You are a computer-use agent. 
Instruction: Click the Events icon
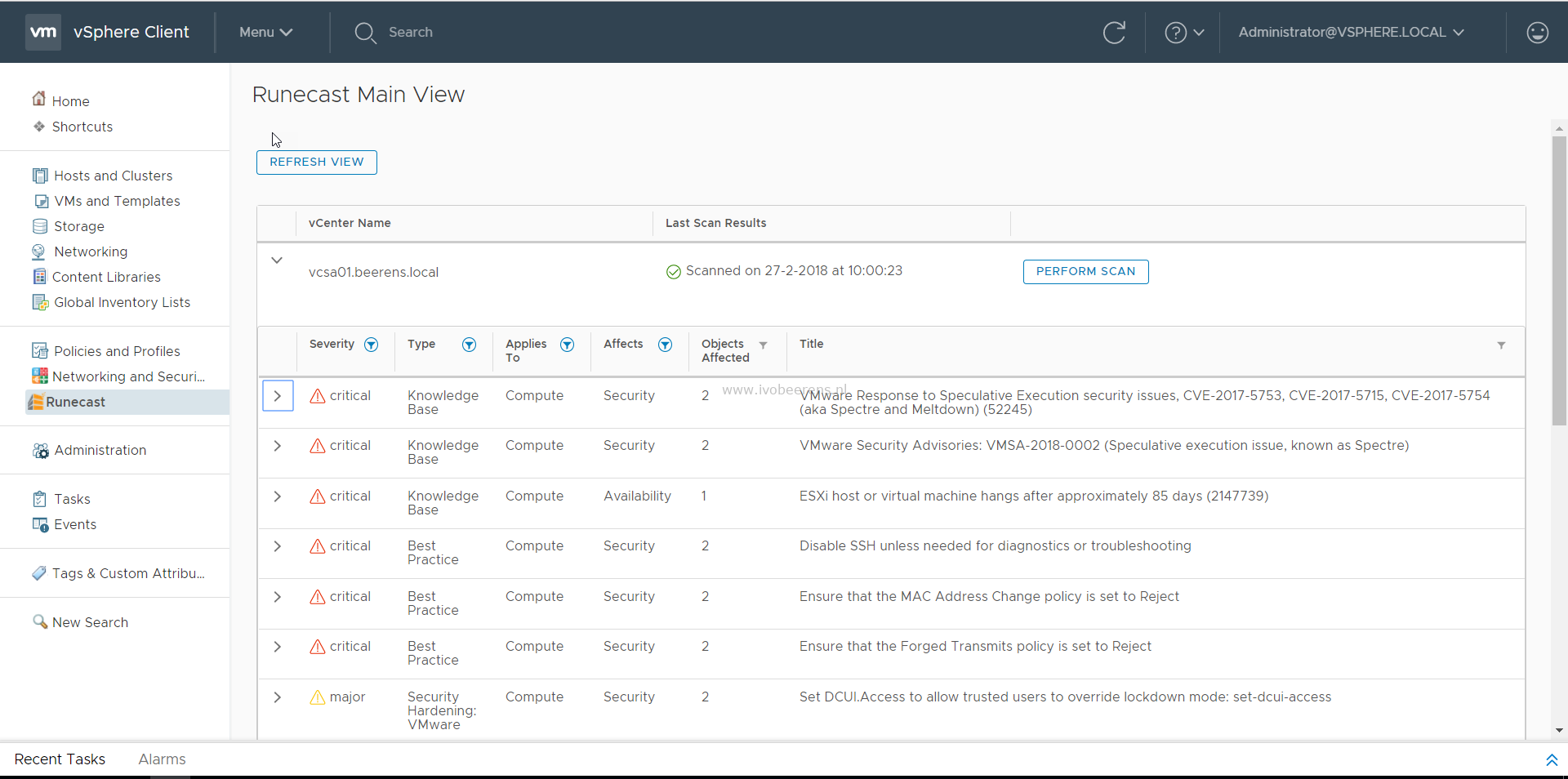coord(40,524)
